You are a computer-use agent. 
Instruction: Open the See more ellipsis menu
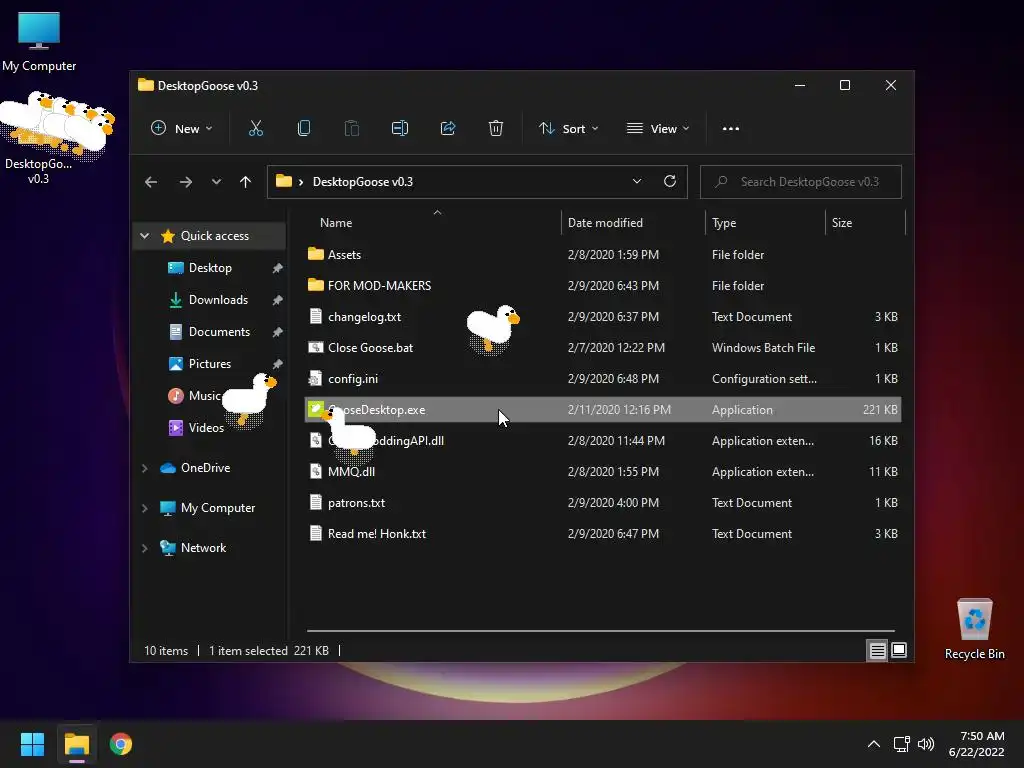pyautogui.click(x=731, y=129)
